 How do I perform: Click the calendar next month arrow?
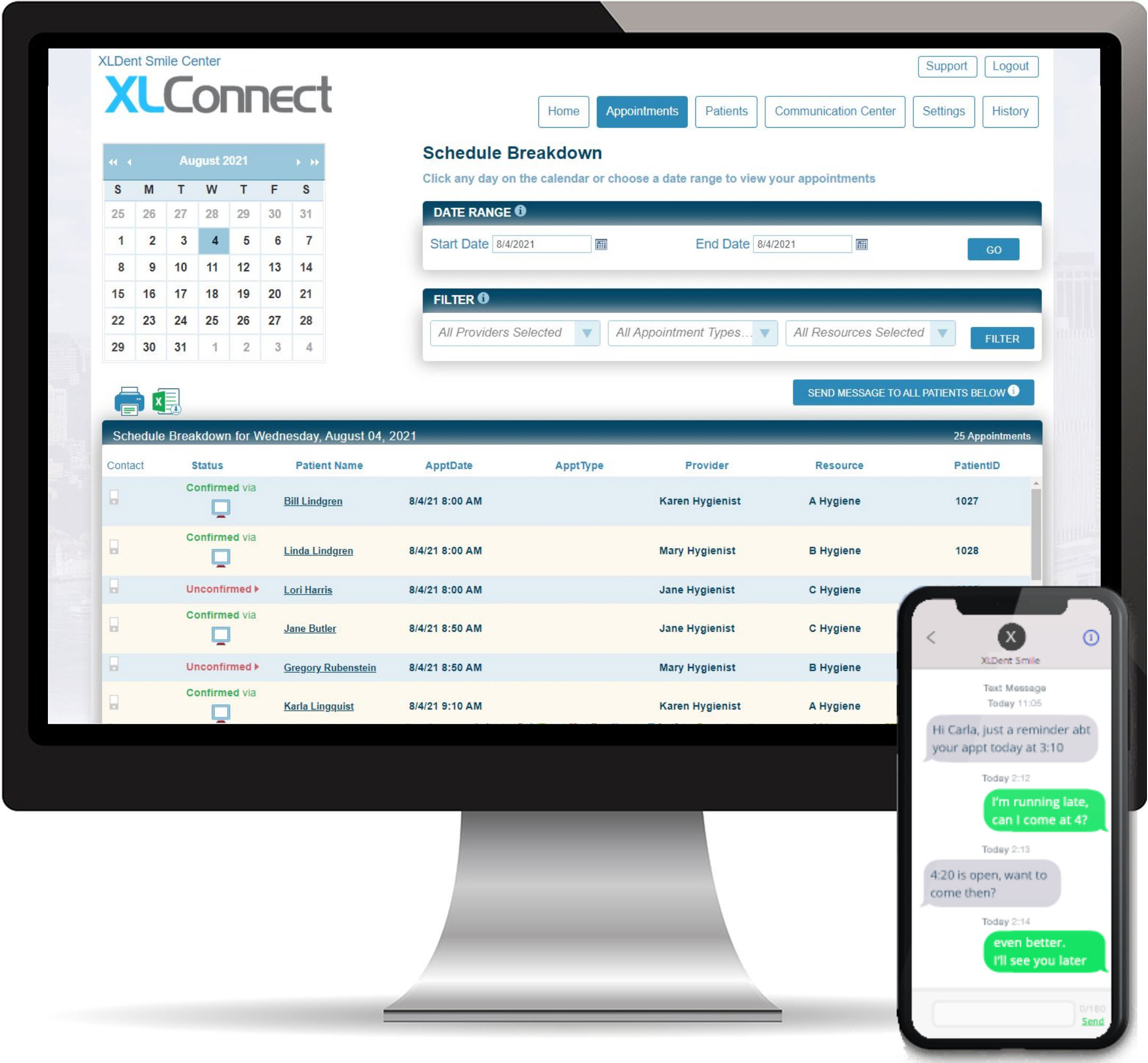coord(297,161)
